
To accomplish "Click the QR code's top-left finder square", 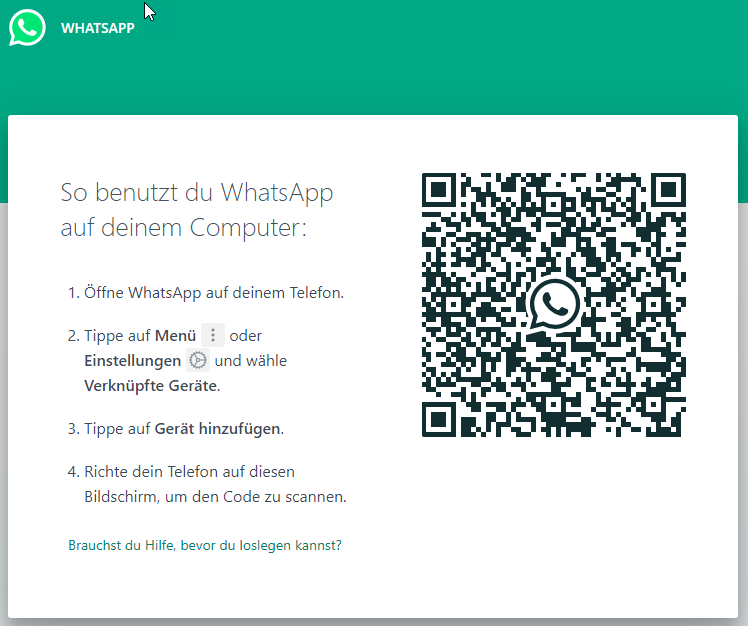I will tap(441, 191).
